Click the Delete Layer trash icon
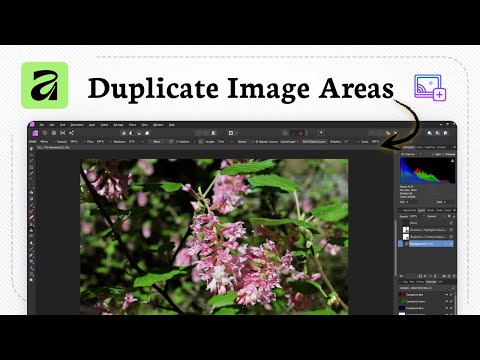480x360 pixels. click(x=454, y=276)
